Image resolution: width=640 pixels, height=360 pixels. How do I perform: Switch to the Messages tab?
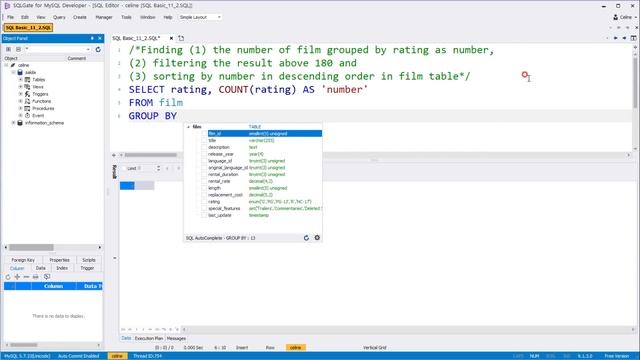coord(176,338)
